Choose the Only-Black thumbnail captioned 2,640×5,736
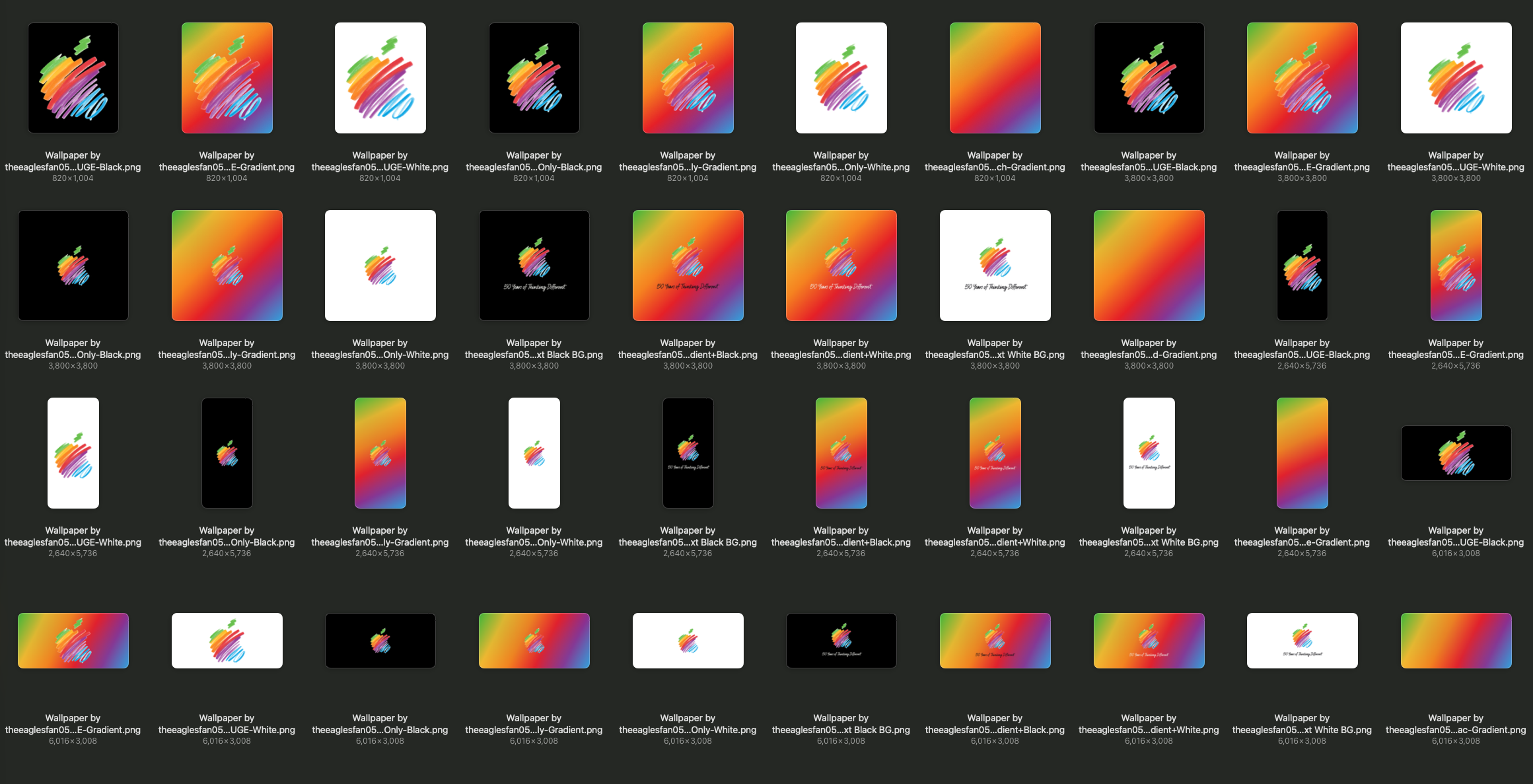Image resolution: width=1533 pixels, height=784 pixels. [x=227, y=453]
